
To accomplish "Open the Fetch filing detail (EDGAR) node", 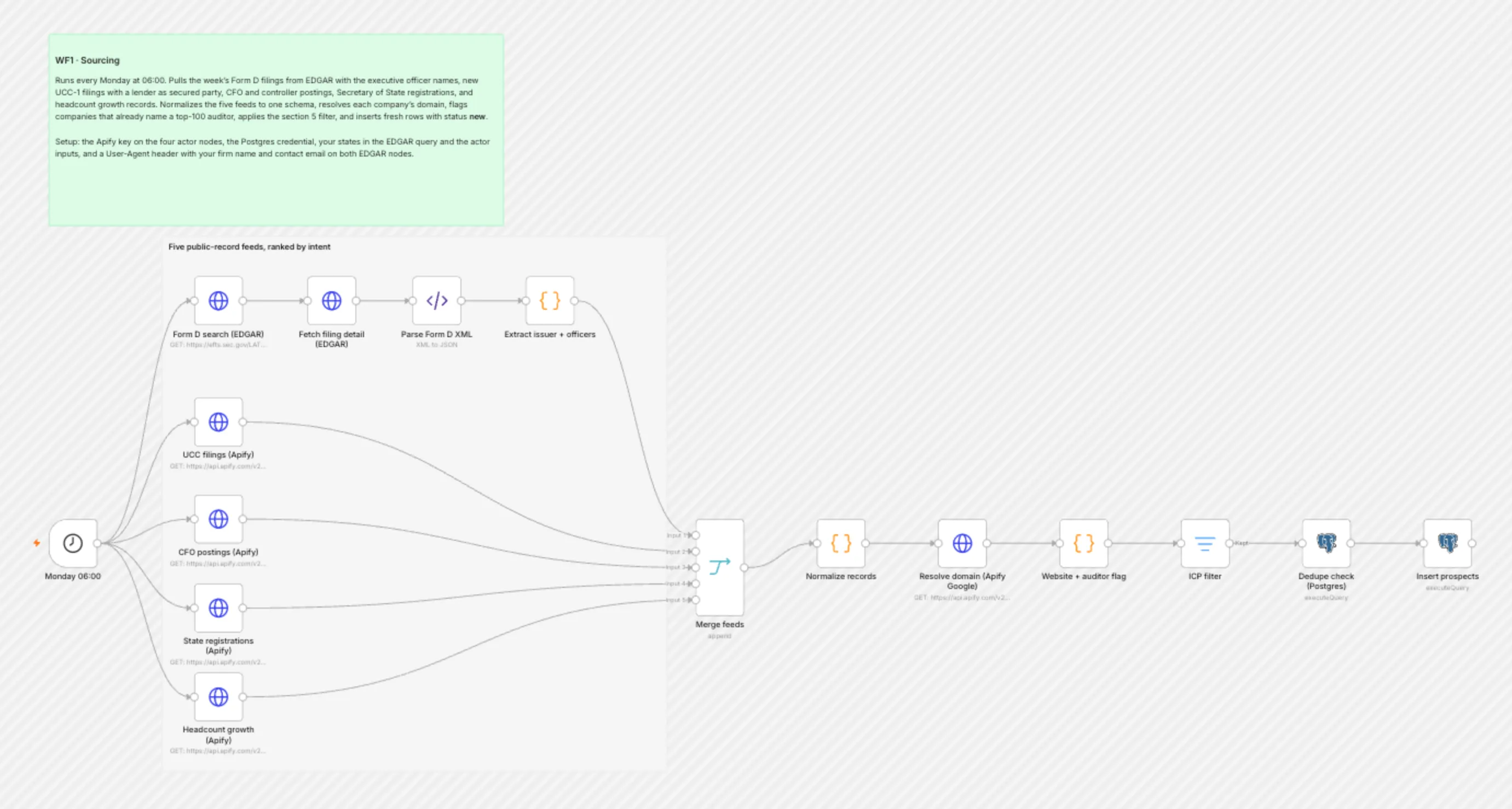I will [332, 301].
